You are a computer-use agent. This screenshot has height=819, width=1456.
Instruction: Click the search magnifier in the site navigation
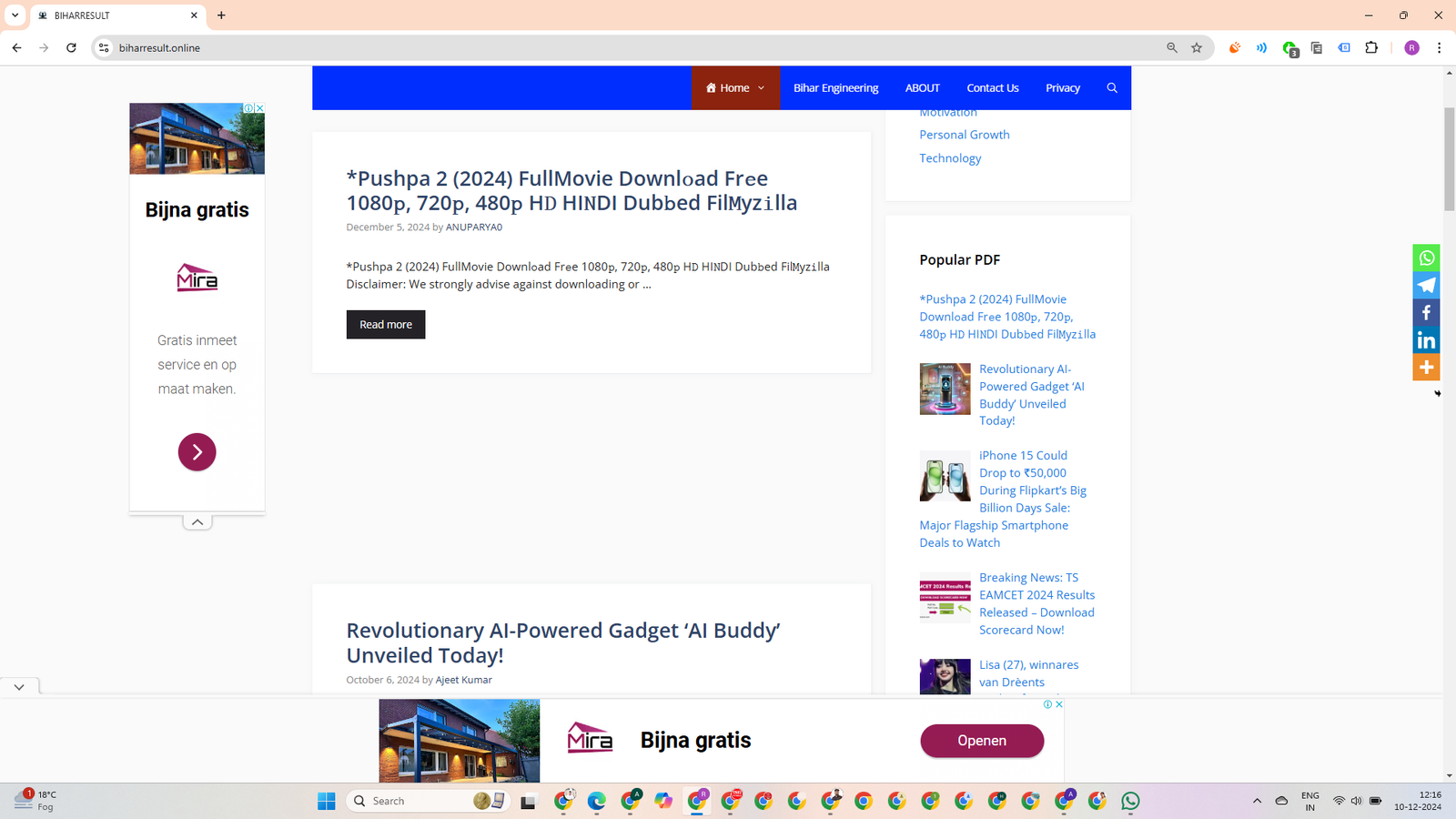(x=1112, y=88)
